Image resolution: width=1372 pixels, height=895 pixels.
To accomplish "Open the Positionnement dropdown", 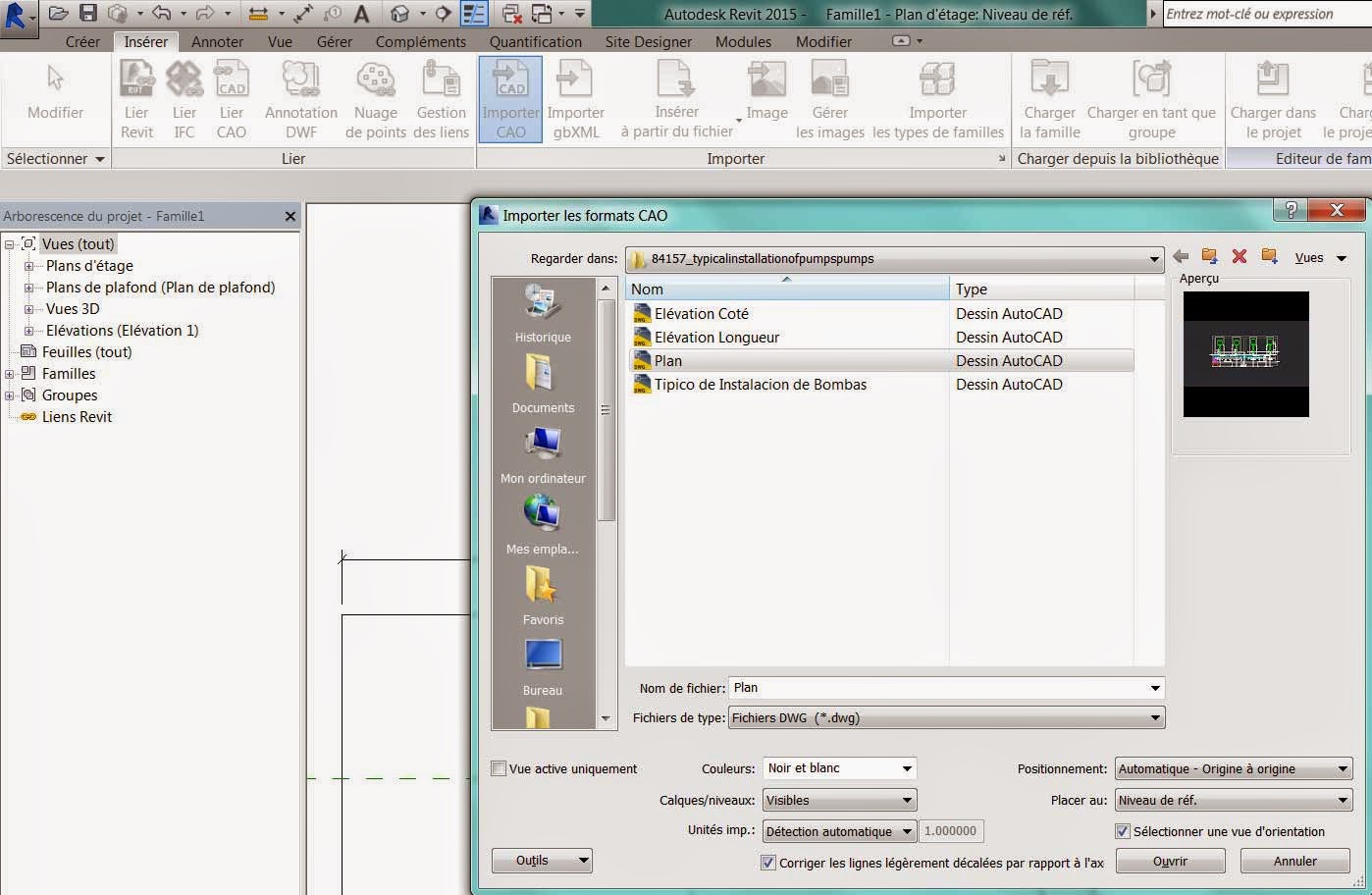I will point(1234,769).
